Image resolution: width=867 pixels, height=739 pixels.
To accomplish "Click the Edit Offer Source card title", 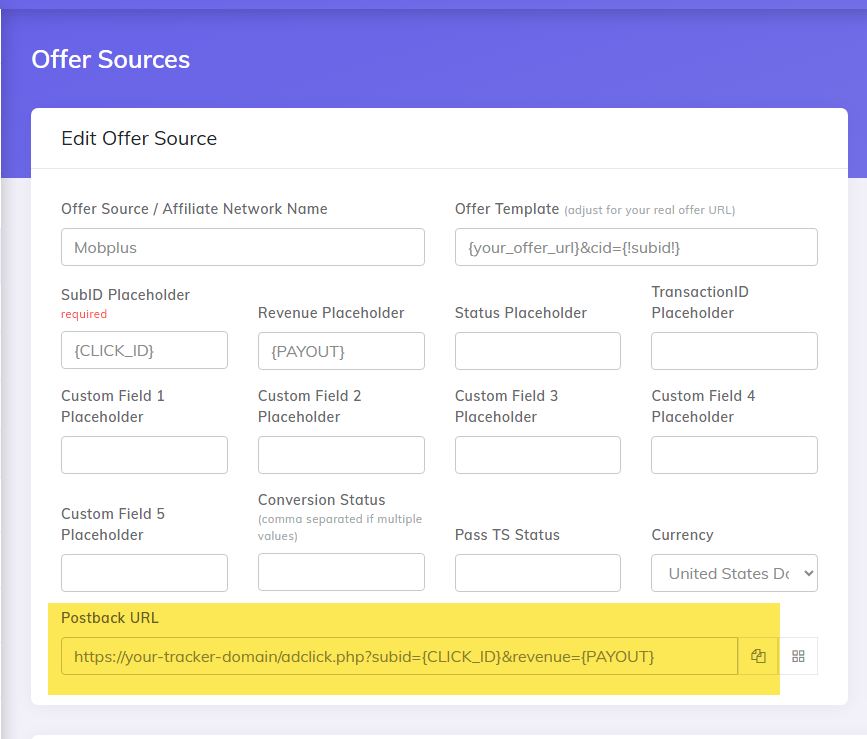I will click(x=139, y=138).
